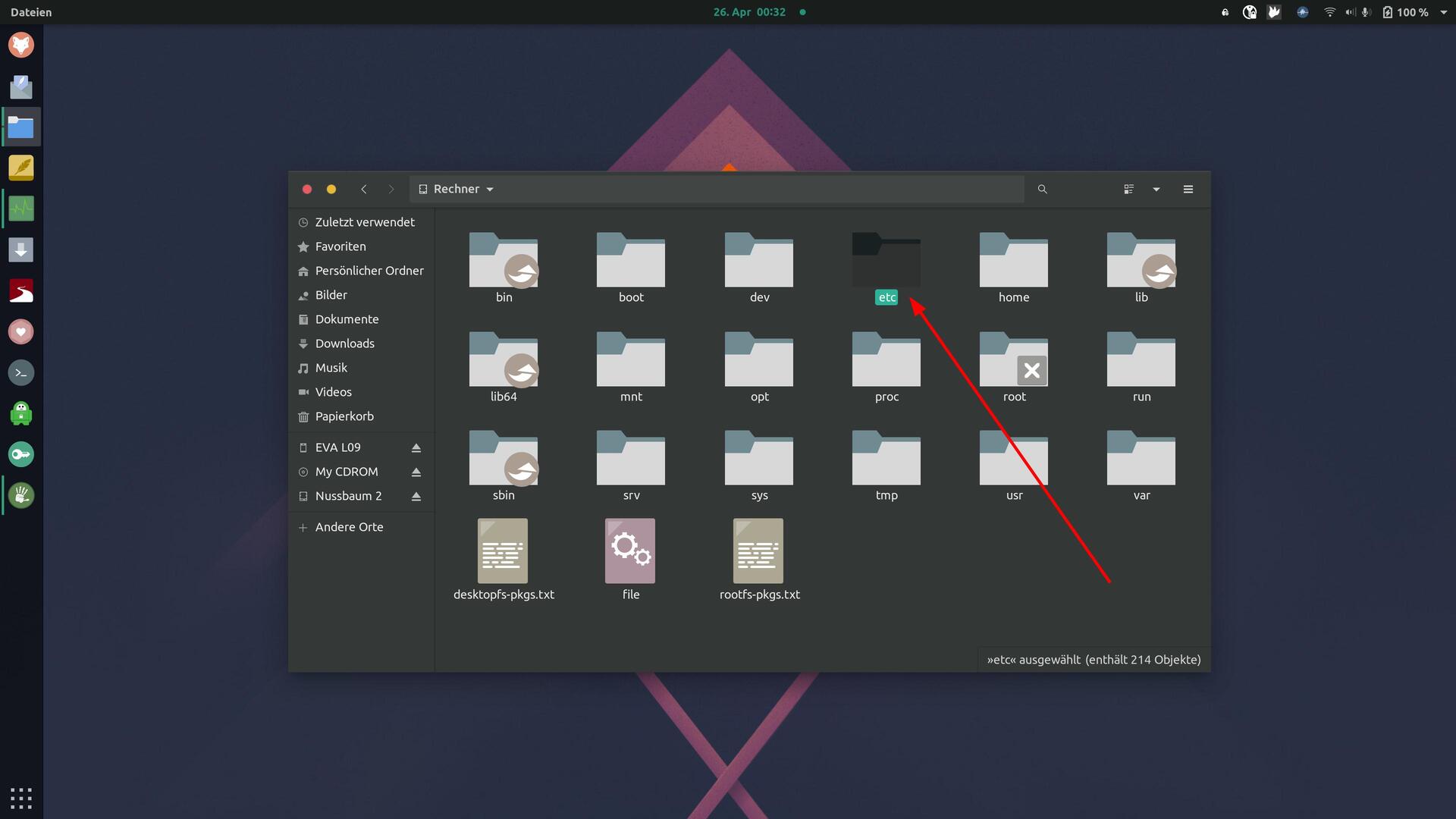This screenshot has width=1456, height=819.
Task: Go back with left arrow
Action: [364, 190]
